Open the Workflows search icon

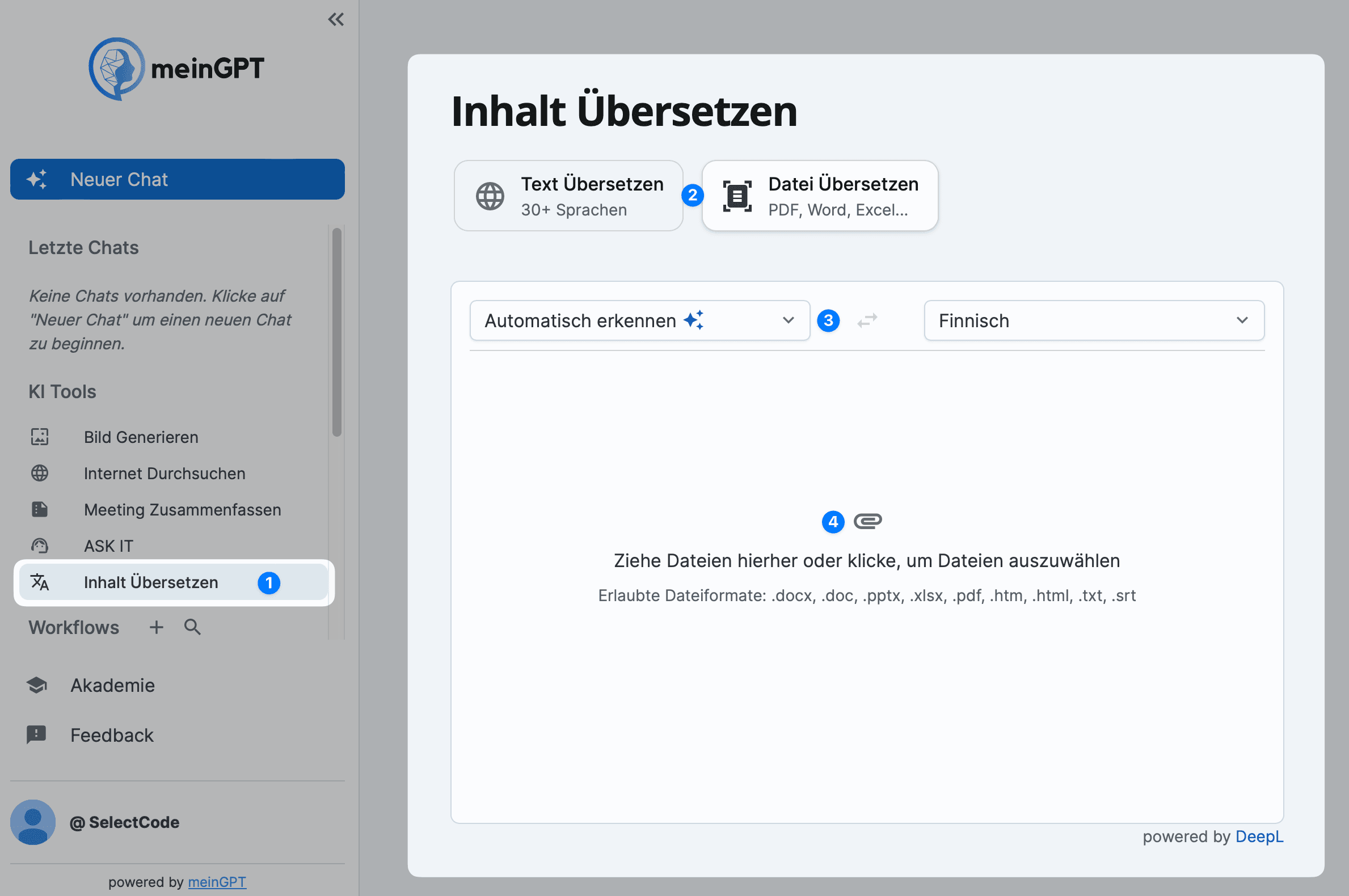192,627
